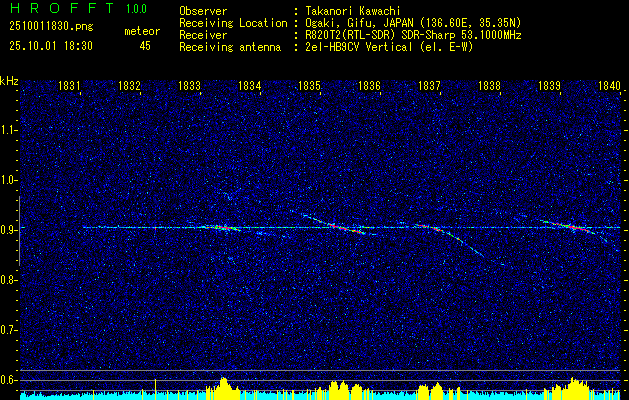Select the 2el-HB9CV Vertical antenna text
The image size is (629, 400).
(x=389, y=47)
